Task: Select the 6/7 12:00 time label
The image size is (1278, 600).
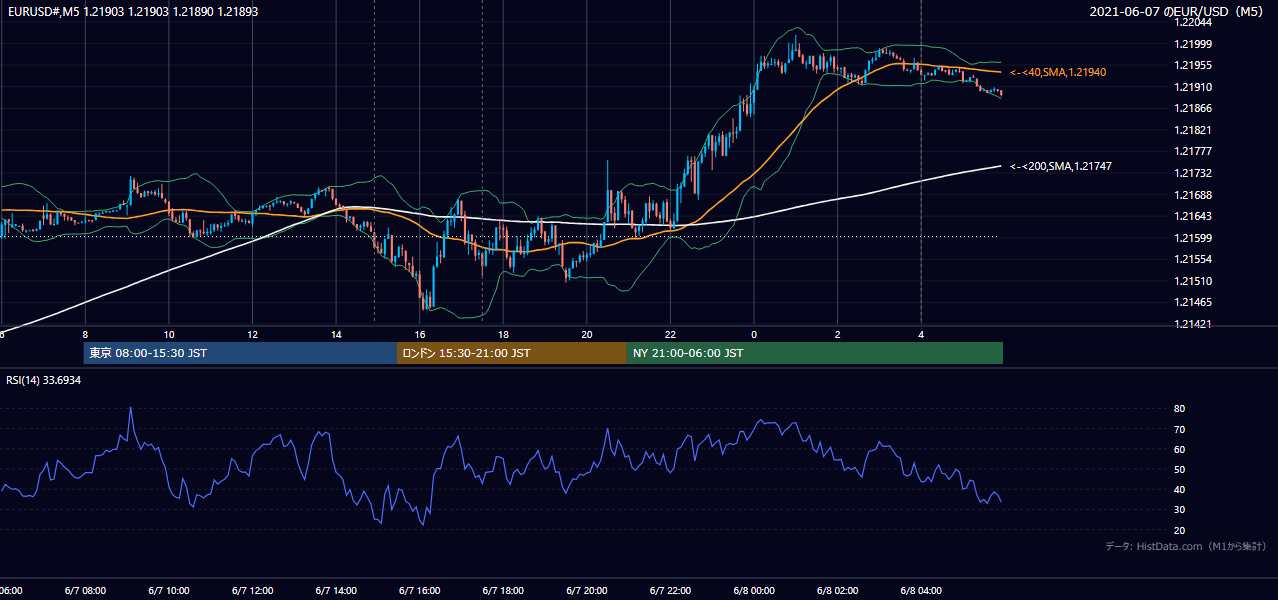Action: point(252,591)
